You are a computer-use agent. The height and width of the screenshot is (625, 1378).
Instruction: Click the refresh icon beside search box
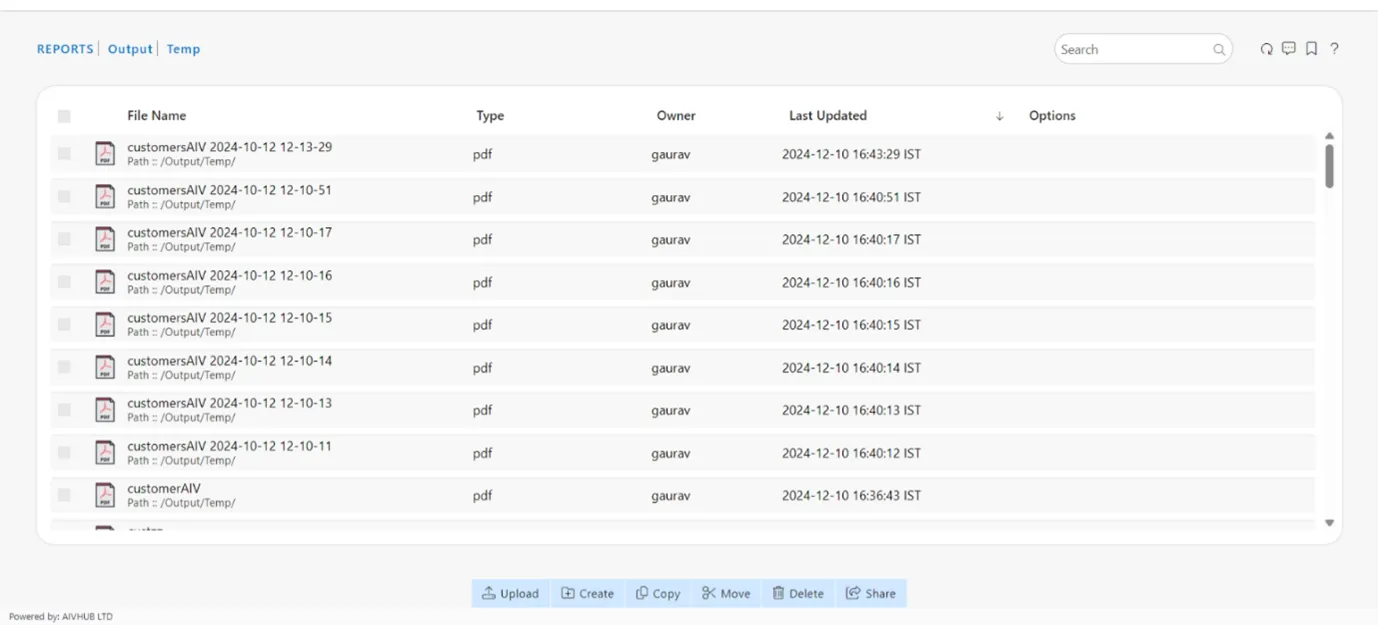[x=1266, y=49]
